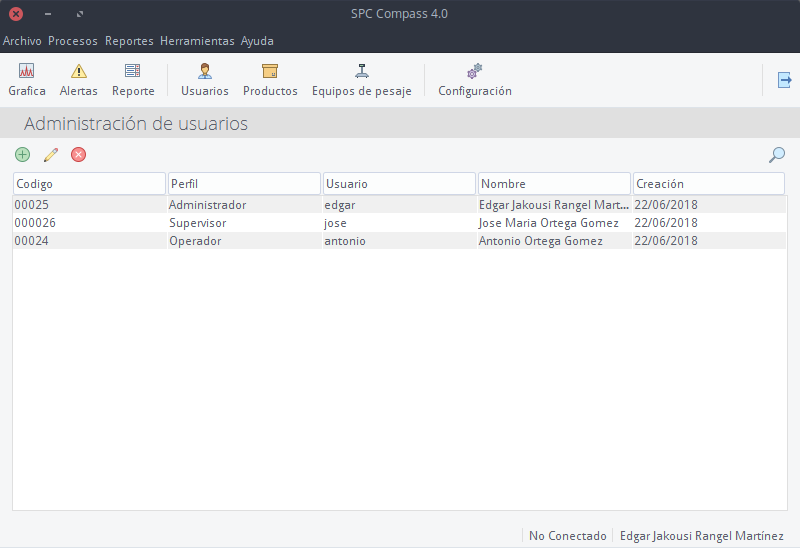Open the Procesos menu
Viewport: 800px width, 548px height.
pyautogui.click(x=72, y=41)
